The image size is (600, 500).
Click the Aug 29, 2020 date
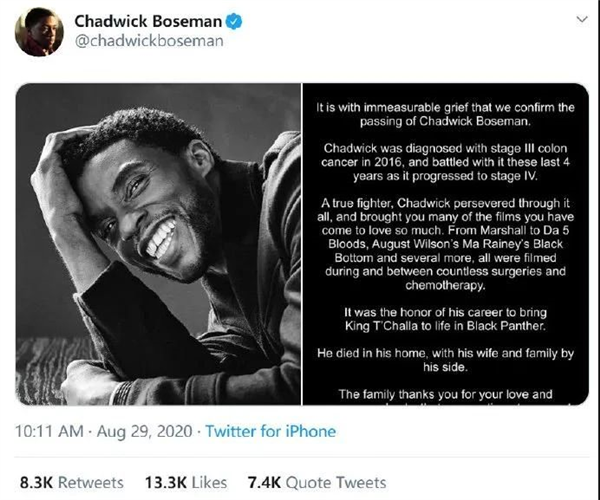(x=144, y=432)
